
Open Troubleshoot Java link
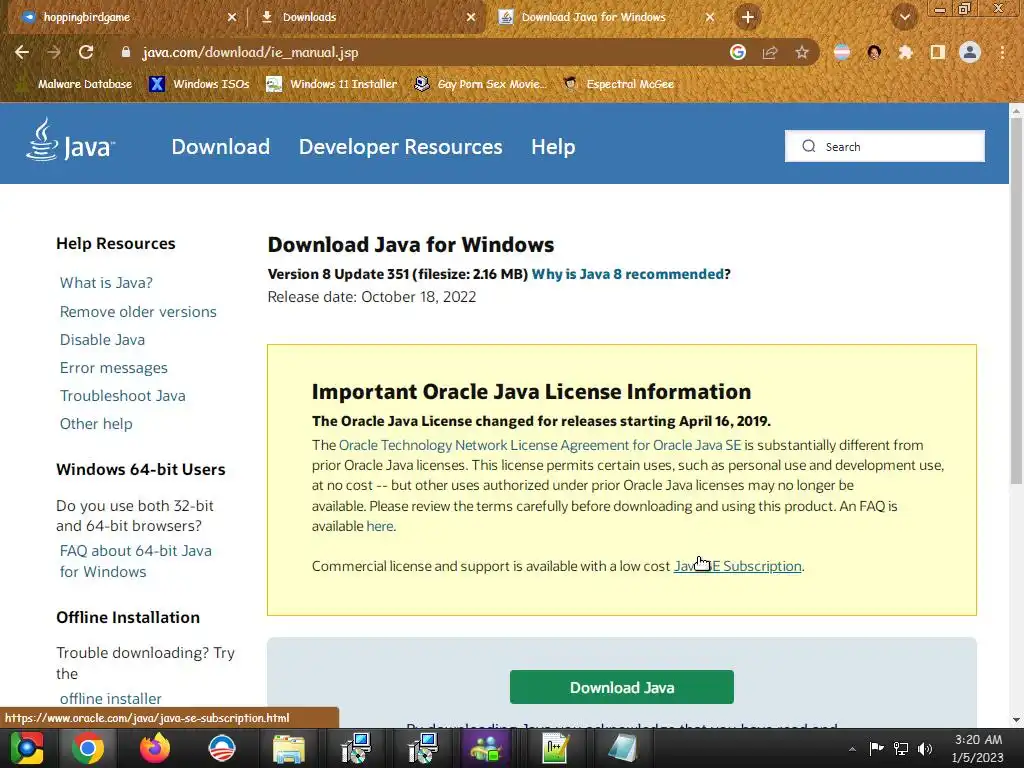[x=123, y=396]
